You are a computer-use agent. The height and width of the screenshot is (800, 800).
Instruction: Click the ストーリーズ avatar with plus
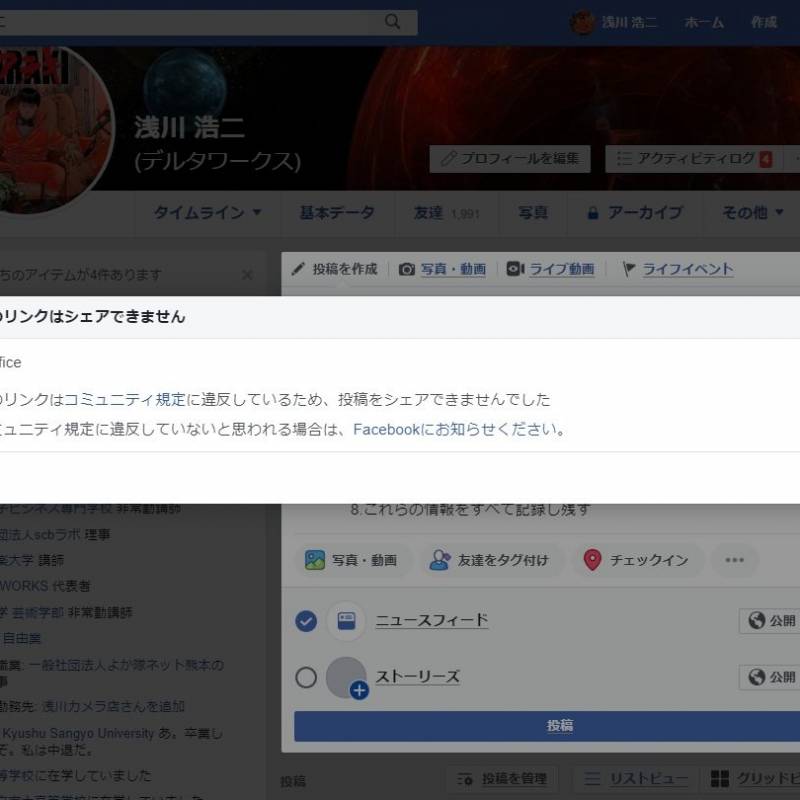[347, 678]
